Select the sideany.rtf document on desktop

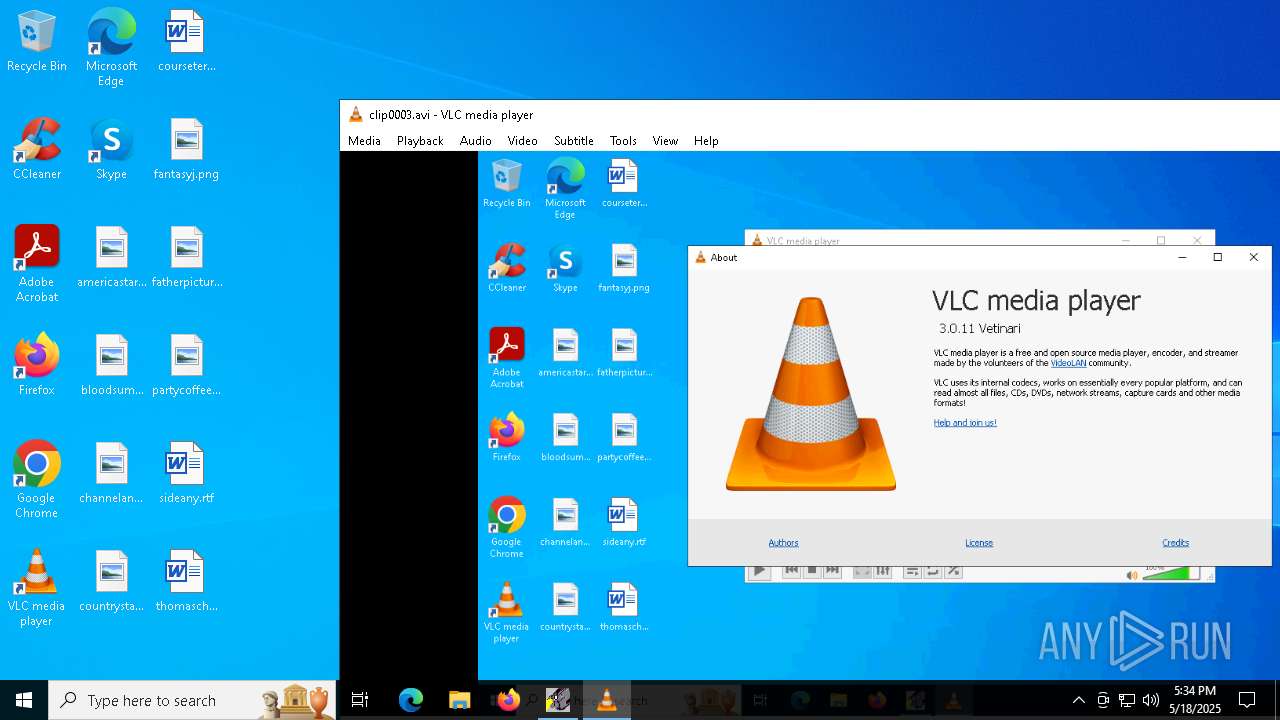[186, 474]
